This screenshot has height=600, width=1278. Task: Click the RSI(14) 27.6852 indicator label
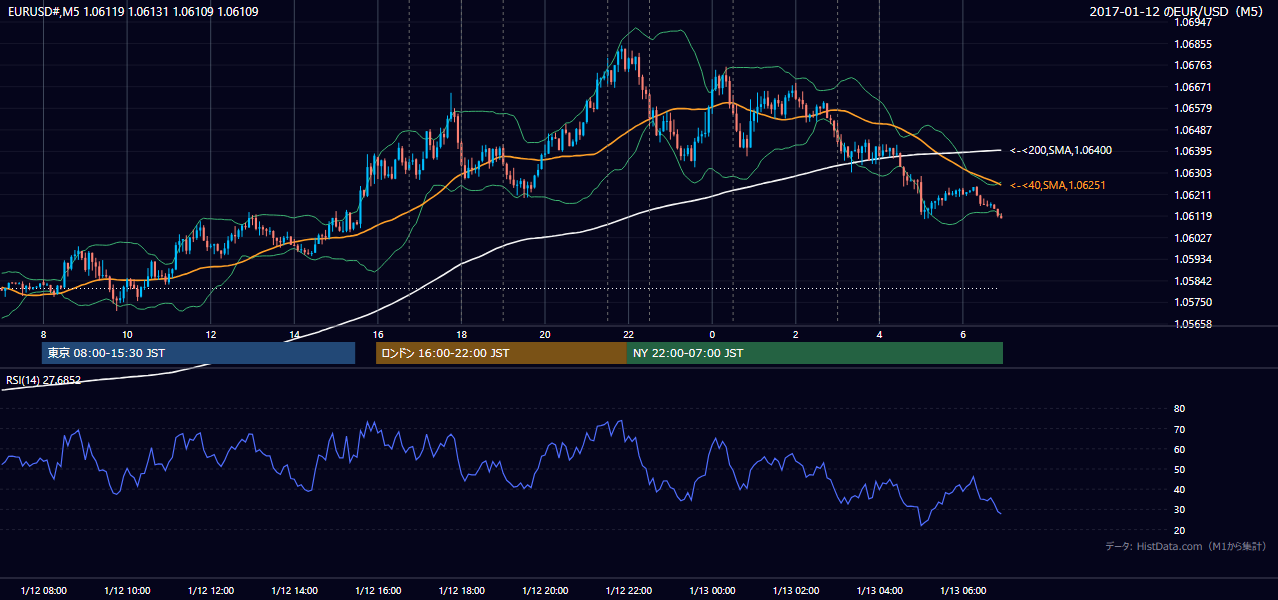(44, 380)
